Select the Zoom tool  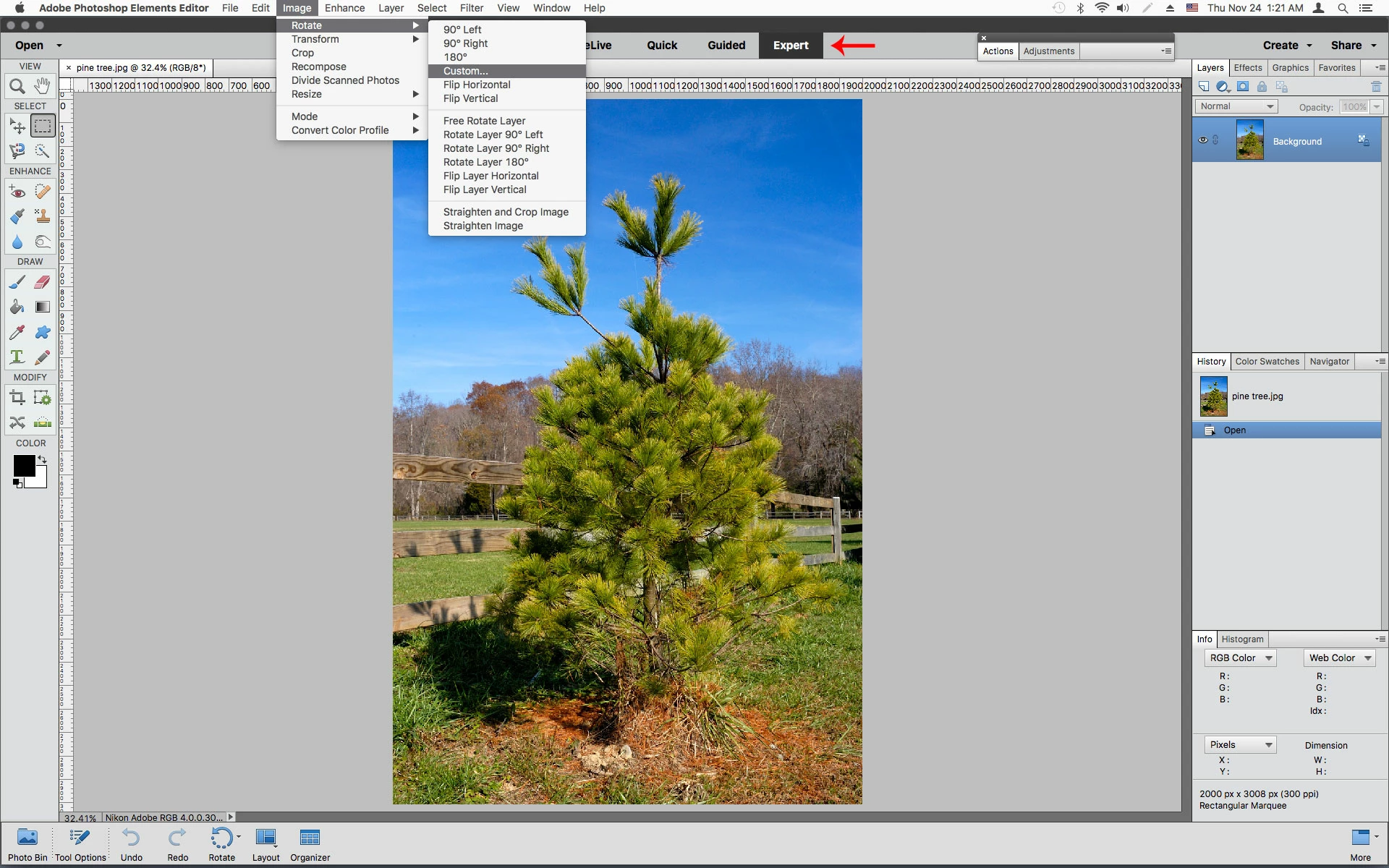pos(17,86)
